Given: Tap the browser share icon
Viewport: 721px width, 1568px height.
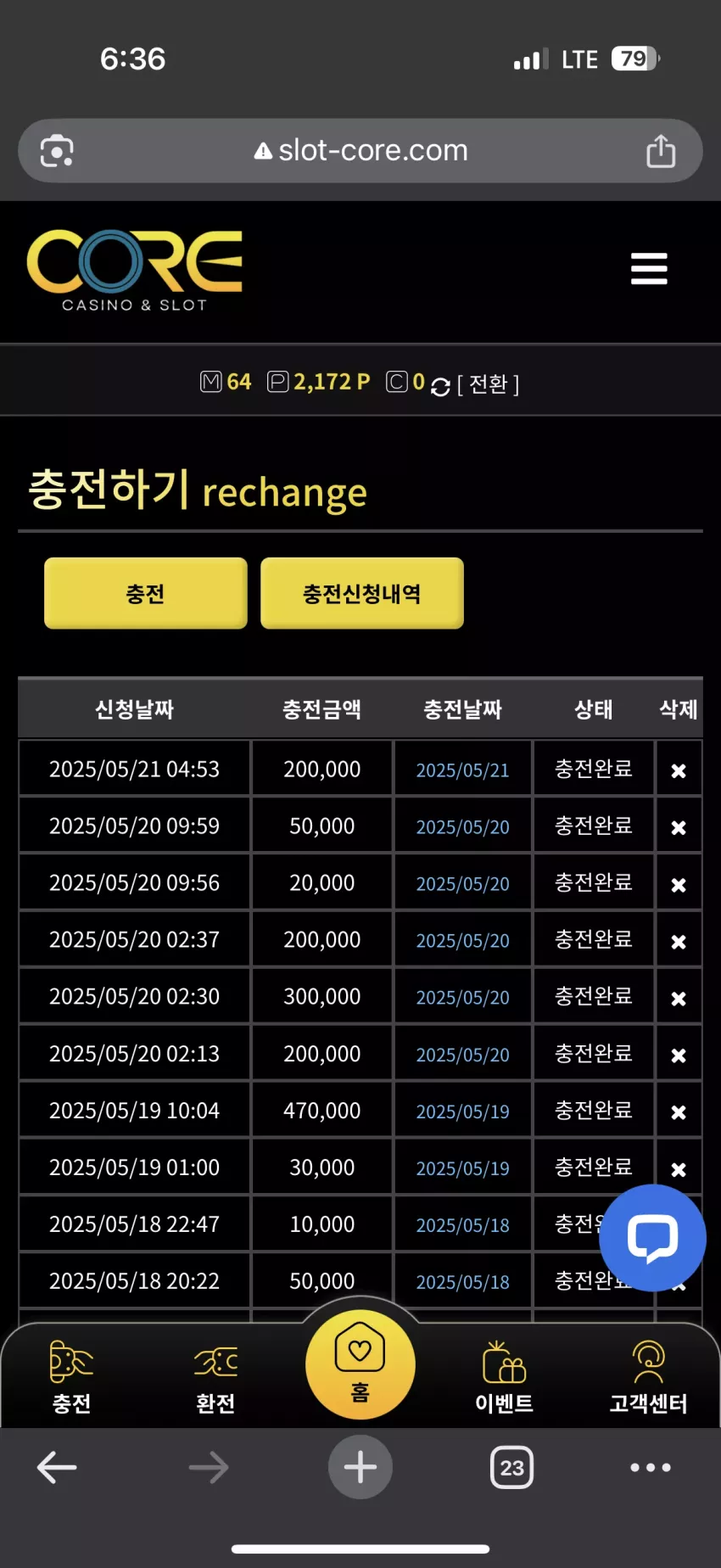Looking at the screenshot, I should (661, 151).
